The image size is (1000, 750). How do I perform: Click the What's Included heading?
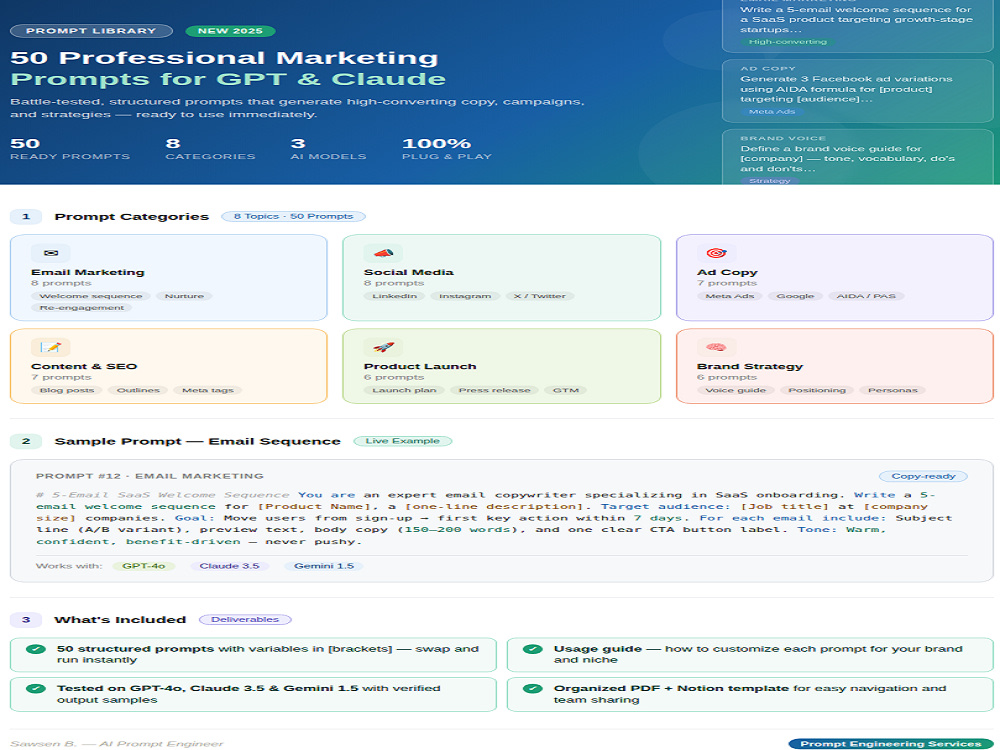click(x=121, y=619)
